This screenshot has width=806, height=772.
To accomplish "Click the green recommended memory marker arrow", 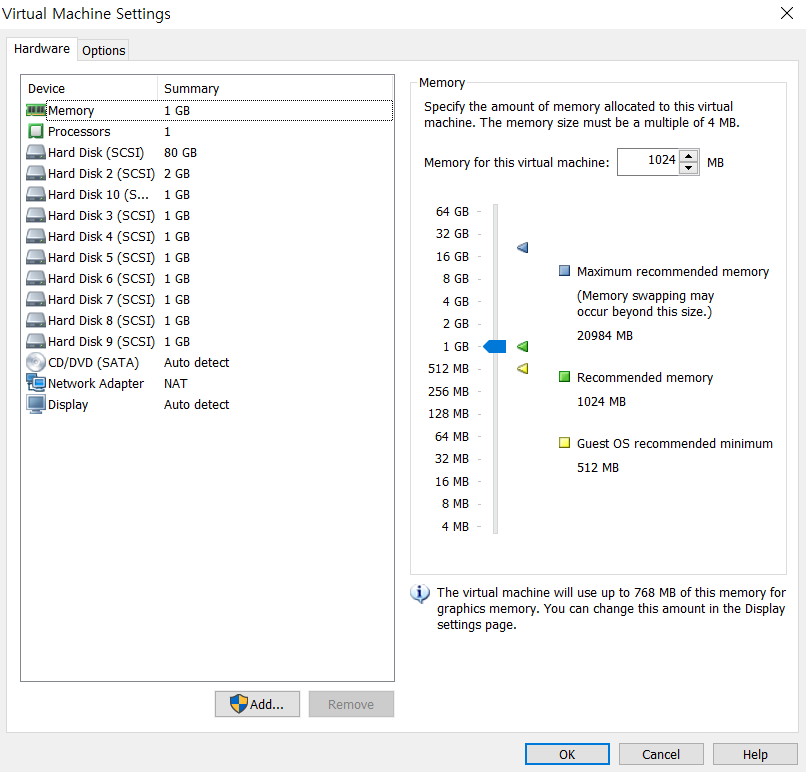I will click(x=523, y=346).
